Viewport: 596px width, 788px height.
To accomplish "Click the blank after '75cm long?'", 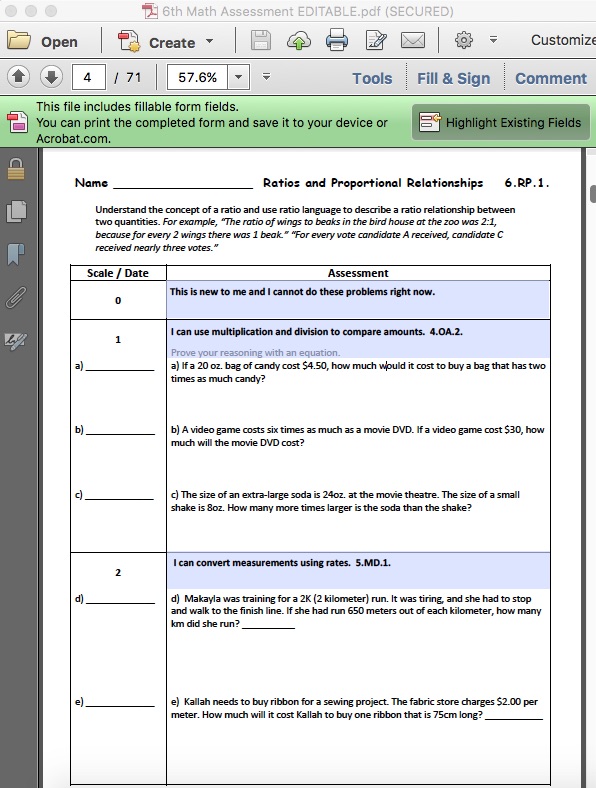I will coord(514,715).
